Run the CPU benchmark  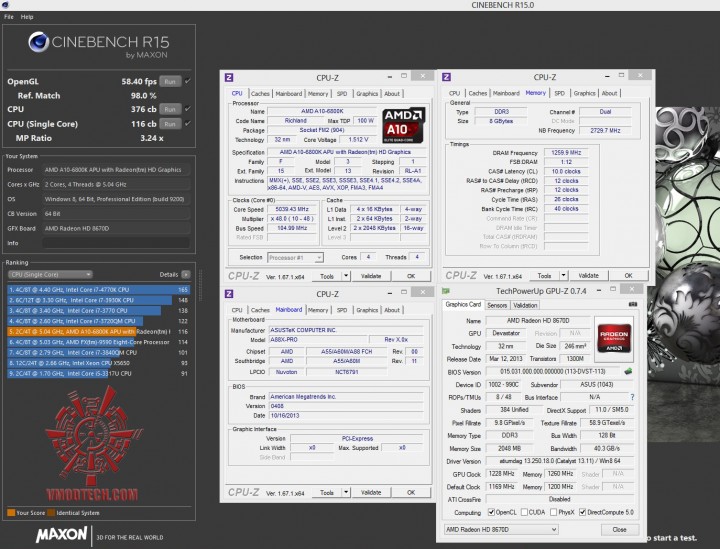point(170,109)
